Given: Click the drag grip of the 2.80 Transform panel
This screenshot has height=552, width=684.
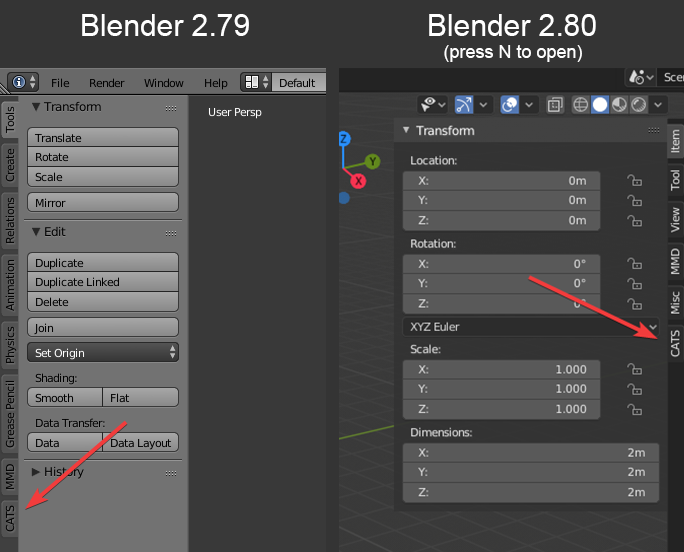Looking at the screenshot, I should tap(653, 130).
